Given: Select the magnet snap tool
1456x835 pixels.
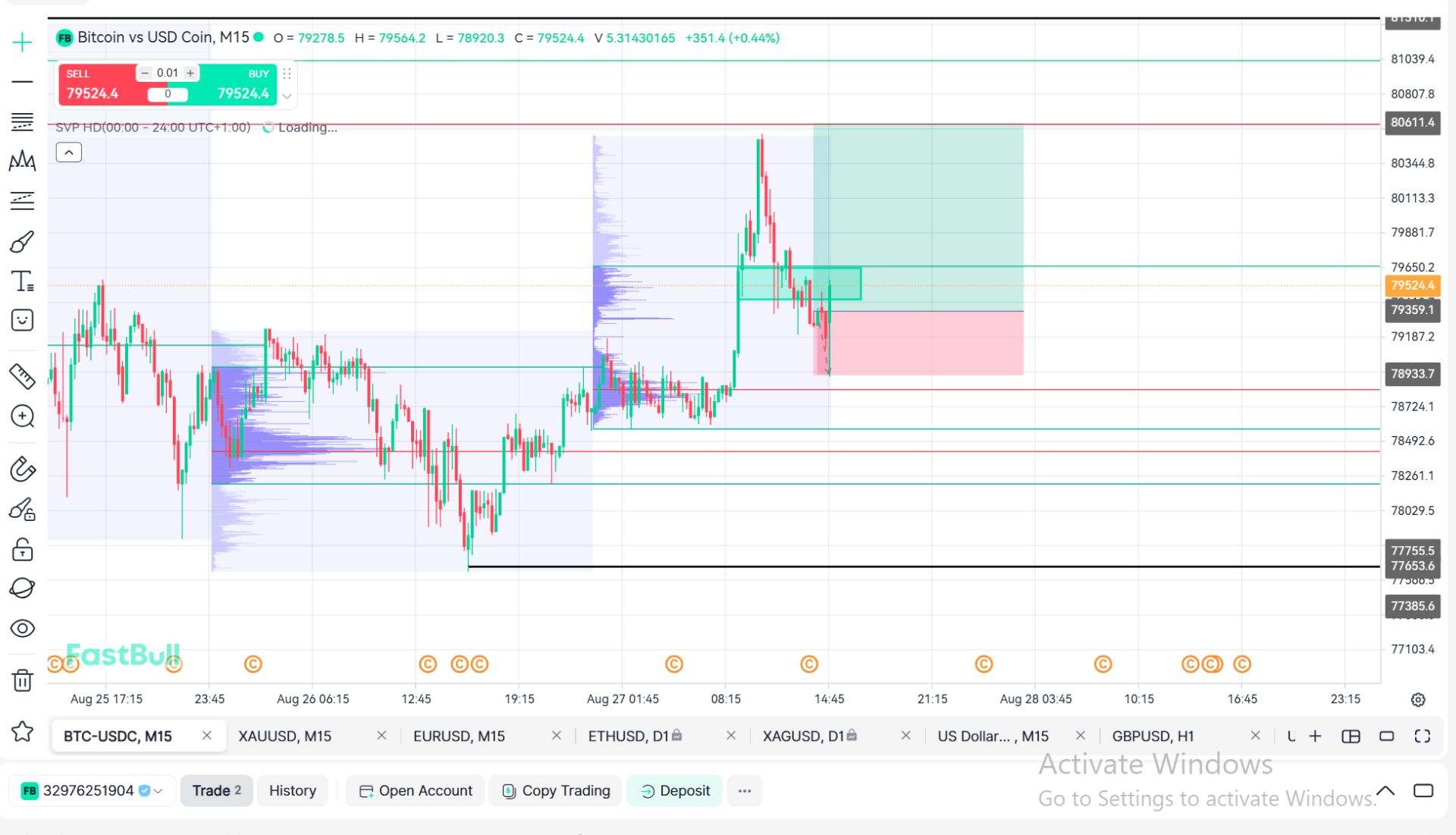Looking at the screenshot, I should click(22, 469).
